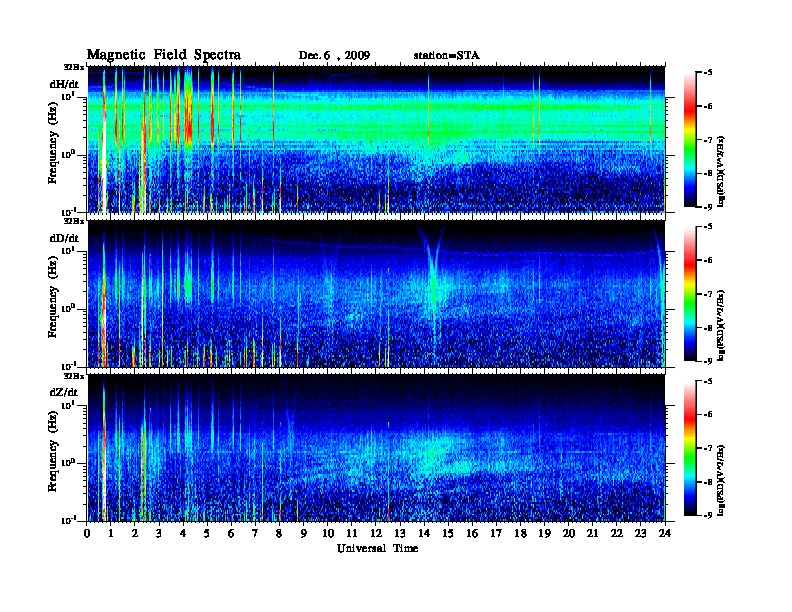Screen dimensions: 792x612
Task: Click hour tick label 22 on time axis
Action: (x=617, y=534)
